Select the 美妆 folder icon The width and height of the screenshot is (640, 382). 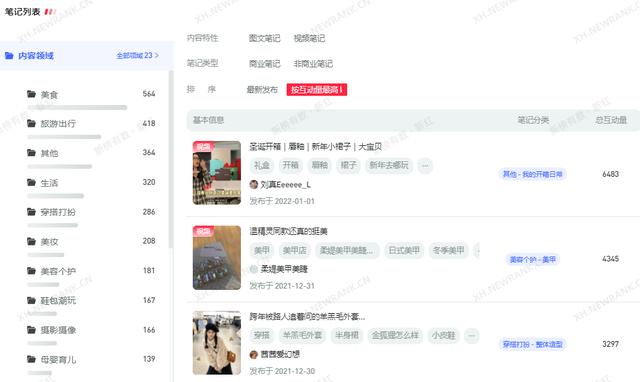pyautogui.click(x=31, y=241)
